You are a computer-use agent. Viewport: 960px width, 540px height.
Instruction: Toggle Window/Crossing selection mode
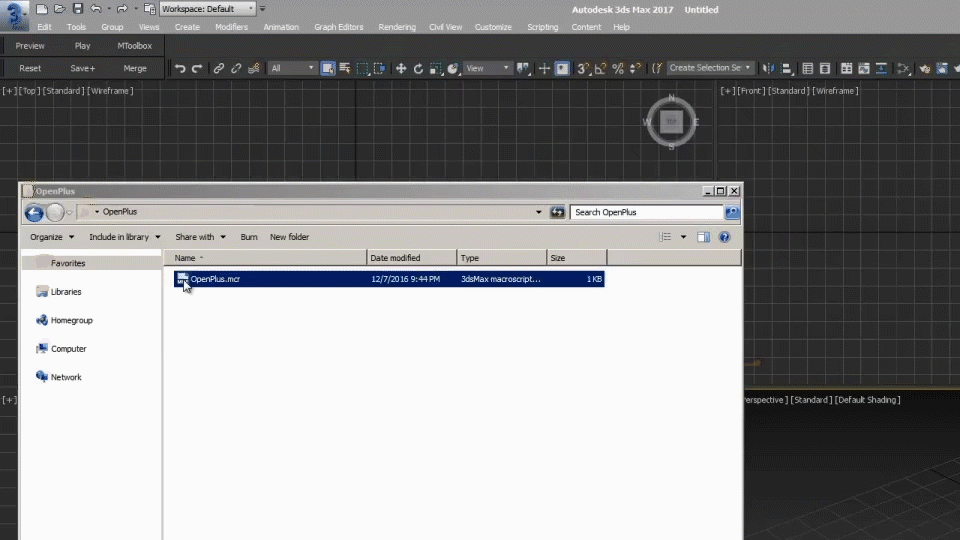point(380,69)
